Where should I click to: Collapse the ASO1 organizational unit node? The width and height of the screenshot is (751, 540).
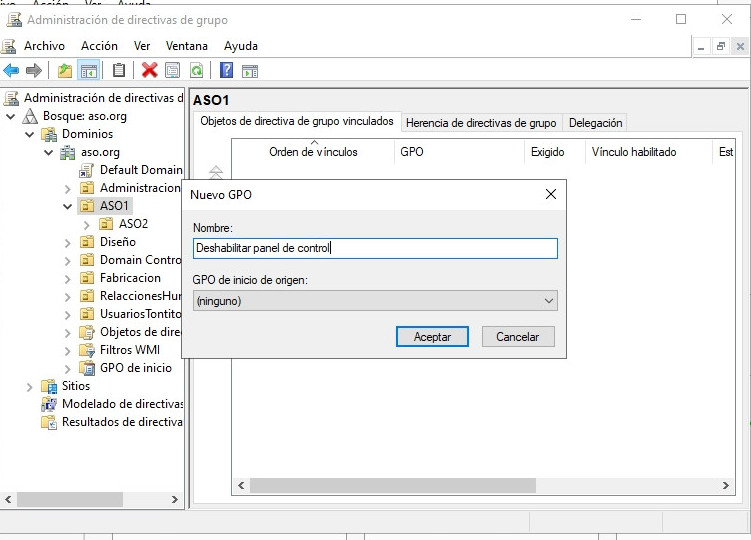point(67,206)
